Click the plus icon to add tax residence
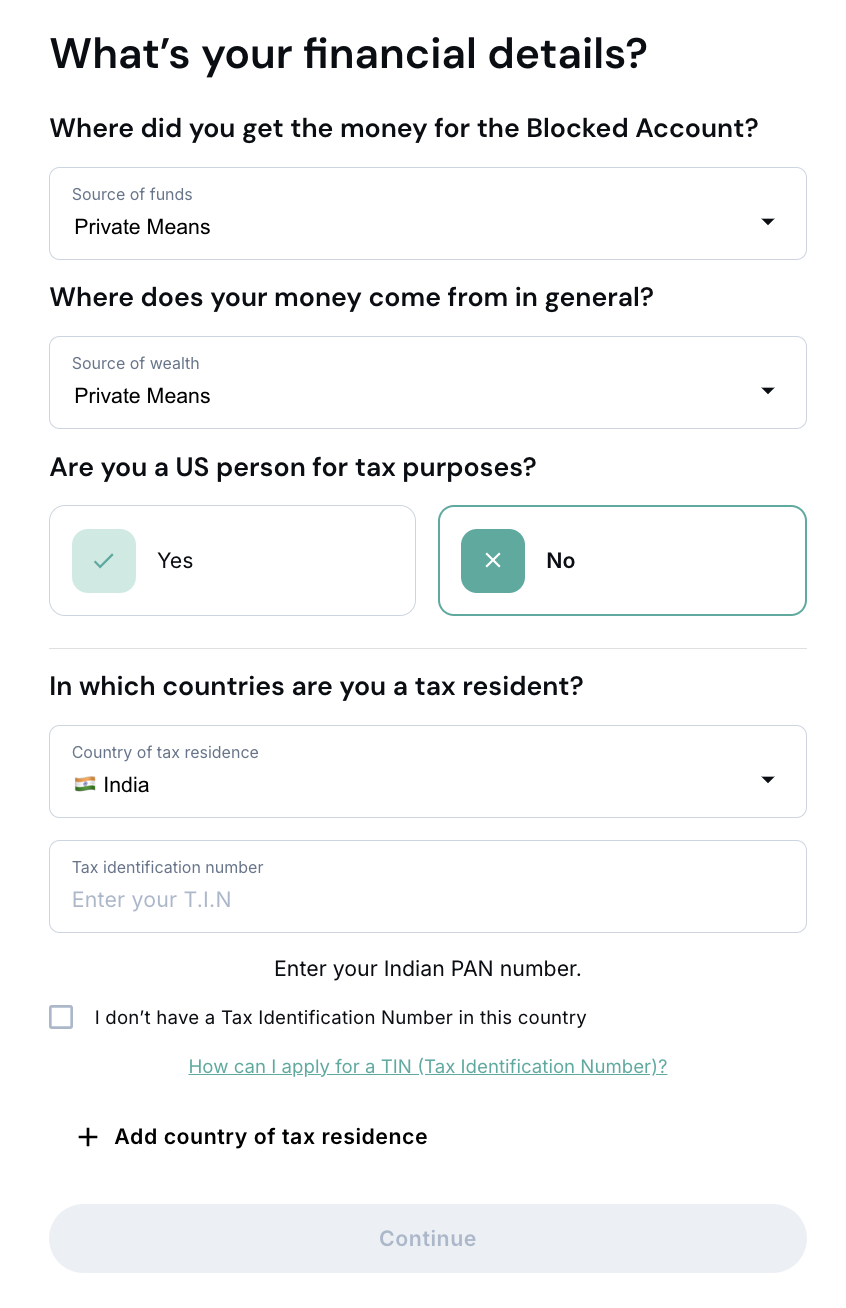The height and width of the screenshot is (1308, 846). coord(88,1137)
